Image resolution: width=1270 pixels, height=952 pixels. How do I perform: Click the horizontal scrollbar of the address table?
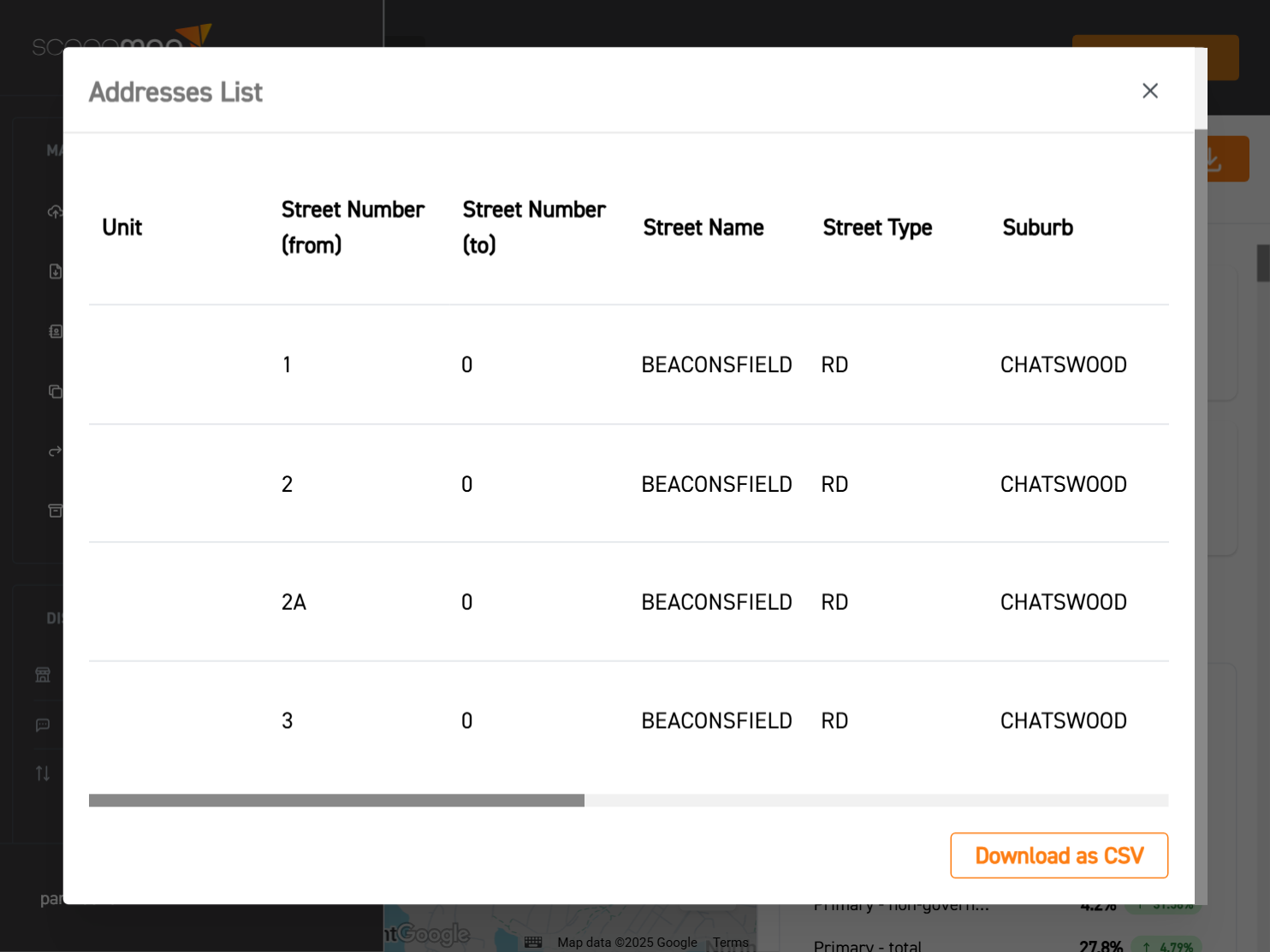[x=336, y=801]
